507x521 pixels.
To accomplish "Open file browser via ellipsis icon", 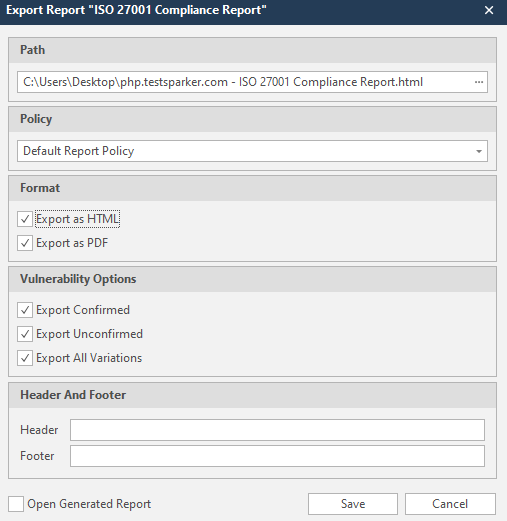I will [479, 82].
